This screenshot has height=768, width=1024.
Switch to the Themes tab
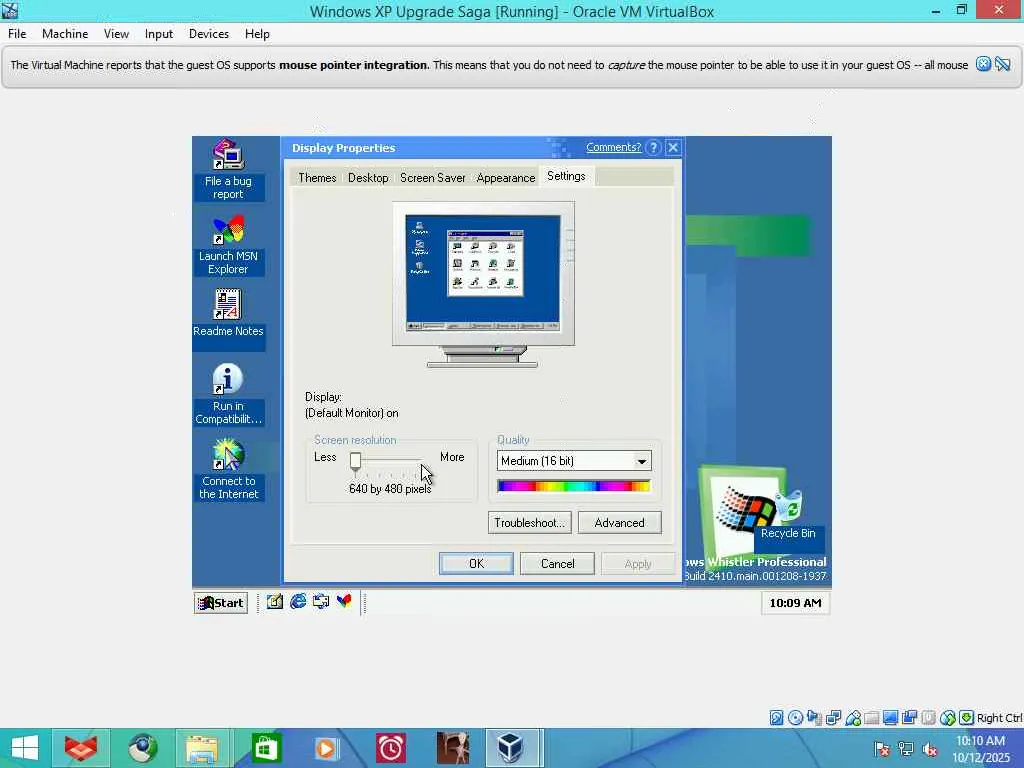pos(317,178)
